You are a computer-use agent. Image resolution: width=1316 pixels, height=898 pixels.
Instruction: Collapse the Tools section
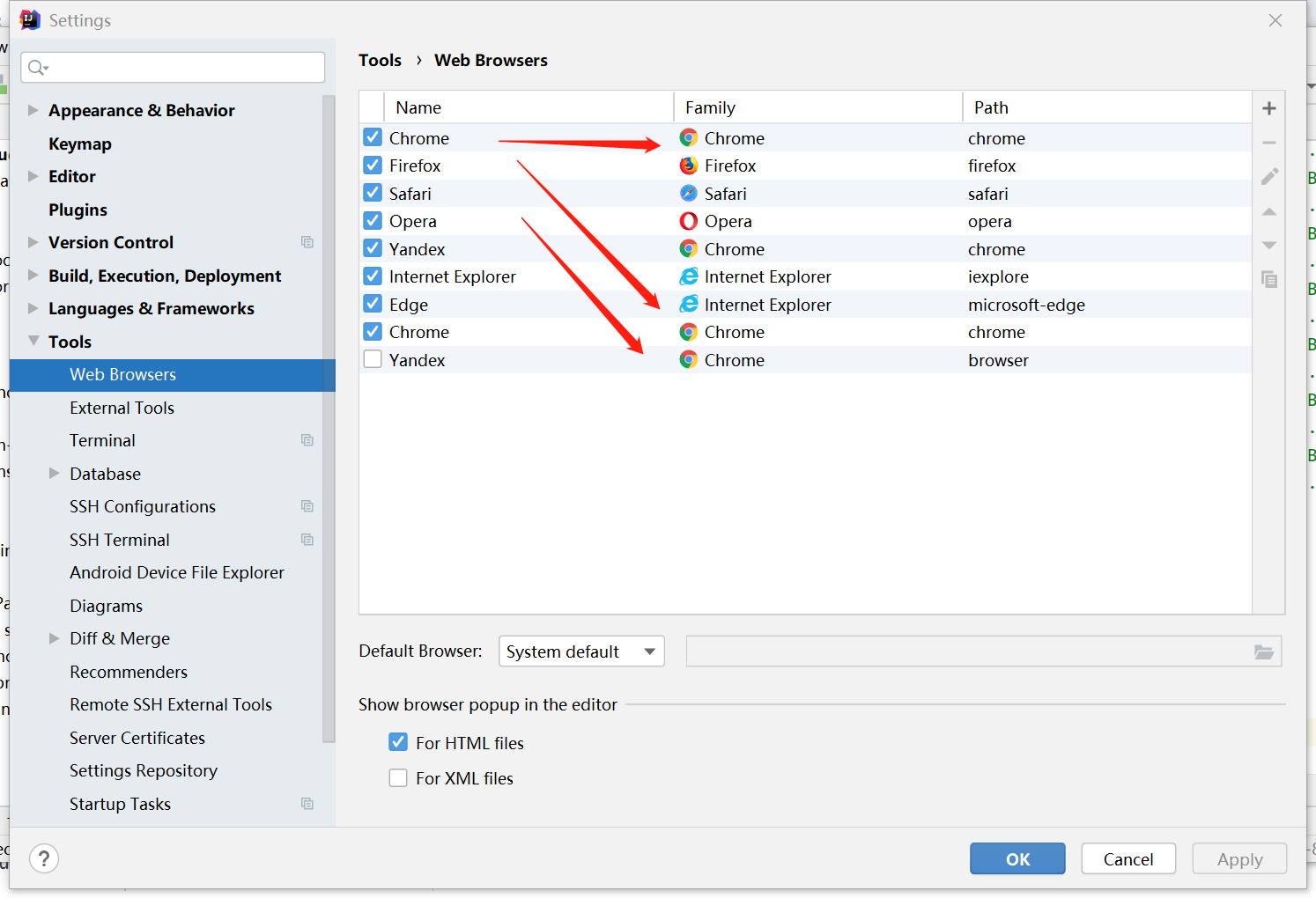33,341
